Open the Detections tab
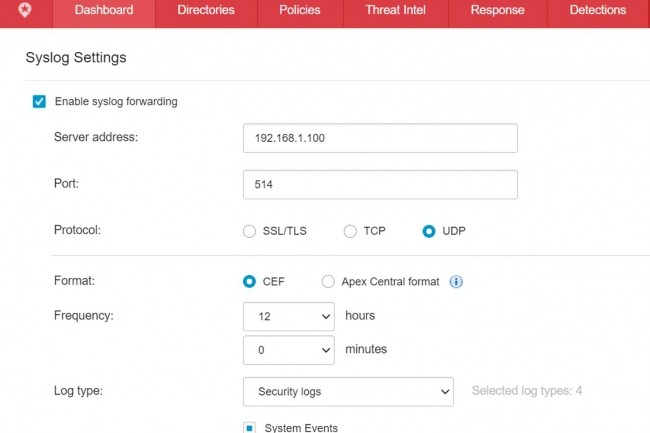Screen dimensions: 650x433 click(x=597, y=11)
